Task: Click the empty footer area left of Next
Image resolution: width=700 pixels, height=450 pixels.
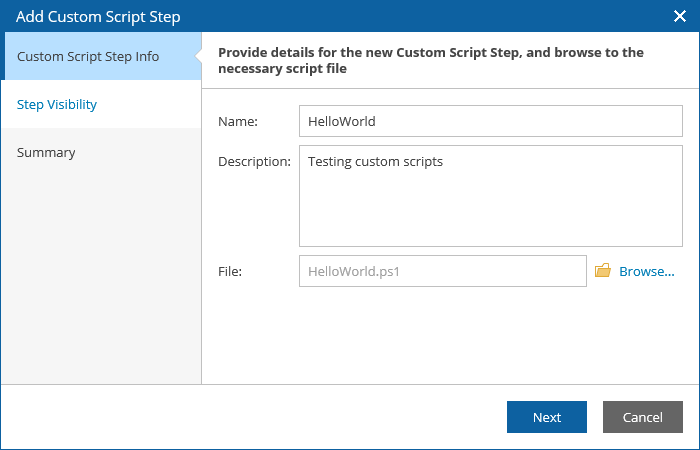Action: (x=250, y=417)
